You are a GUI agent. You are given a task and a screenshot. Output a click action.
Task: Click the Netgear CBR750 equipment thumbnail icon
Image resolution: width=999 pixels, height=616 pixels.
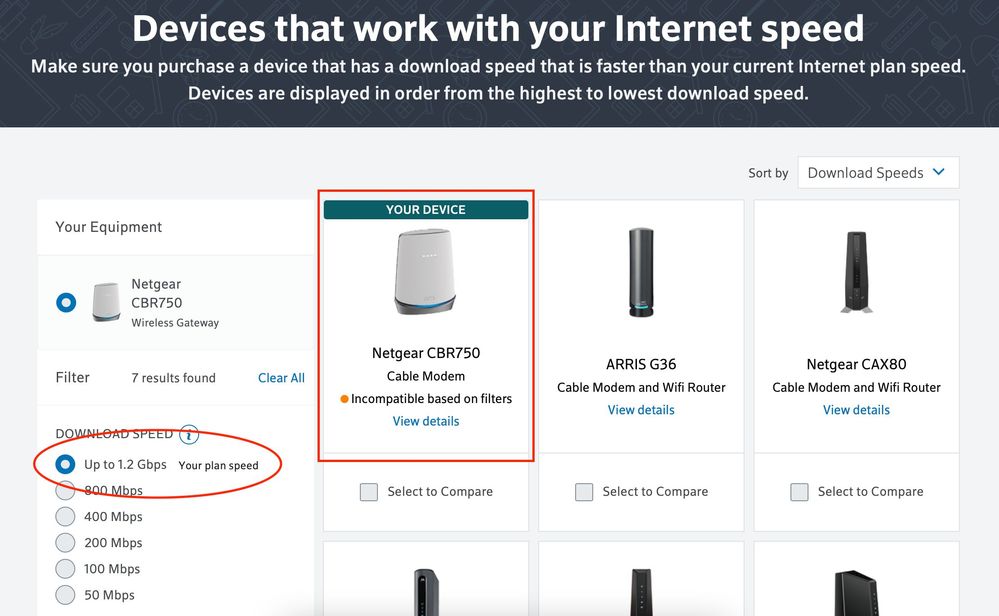[106, 302]
